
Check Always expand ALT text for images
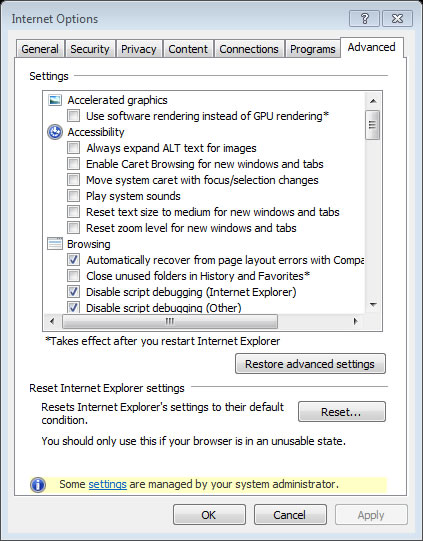coord(73,148)
